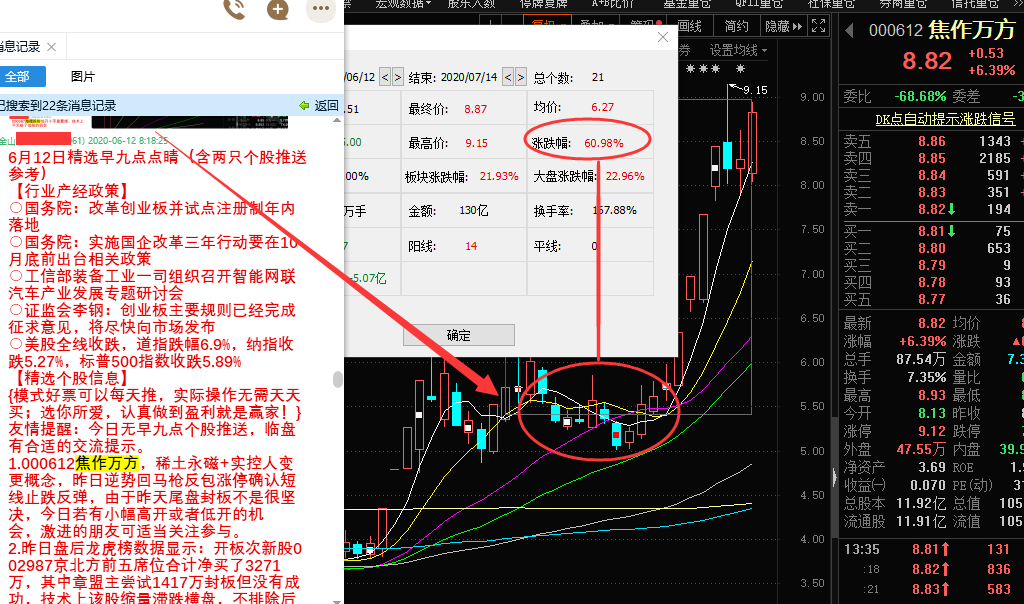Open the more options ellipsis in the chat header
1024x604 pixels.
tap(321, 8)
